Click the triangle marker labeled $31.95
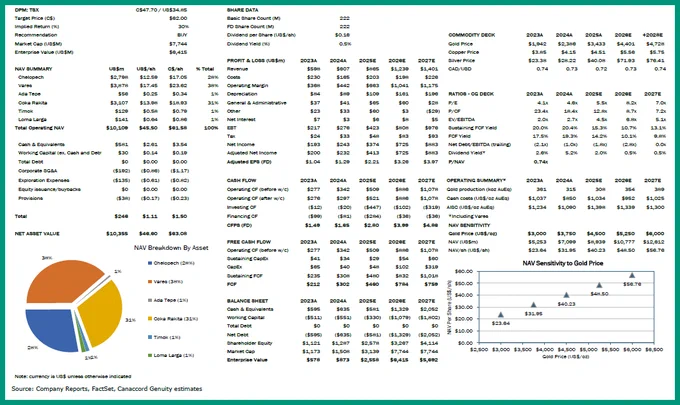Screen dimensions: 680x405 pyautogui.click(x=533, y=305)
